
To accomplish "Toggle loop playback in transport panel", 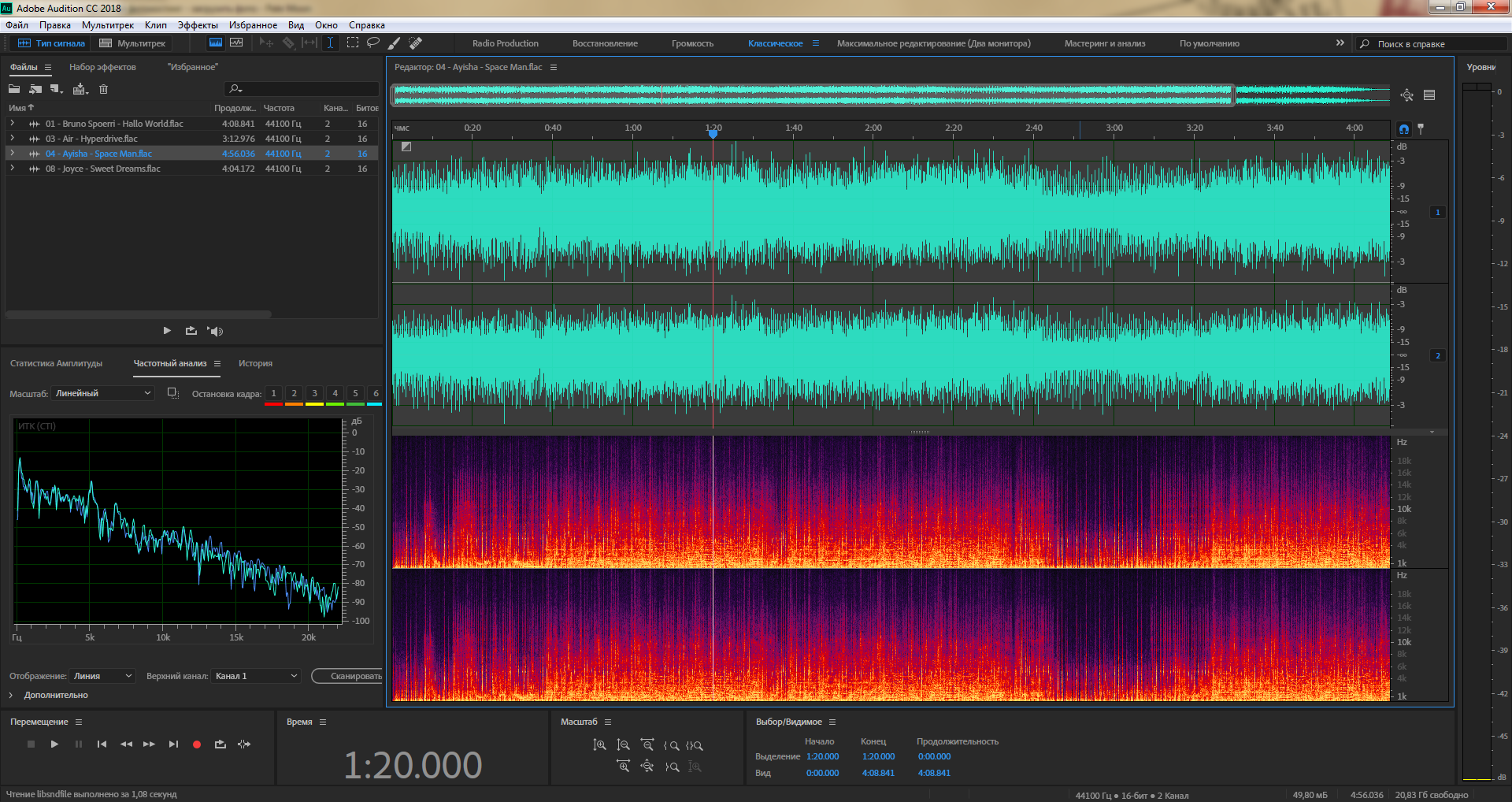I will 220,744.
